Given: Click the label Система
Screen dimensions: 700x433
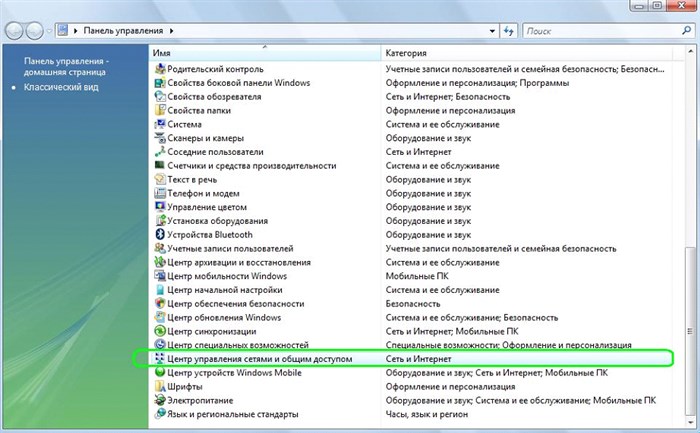Looking at the screenshot, I should point(184,124).
